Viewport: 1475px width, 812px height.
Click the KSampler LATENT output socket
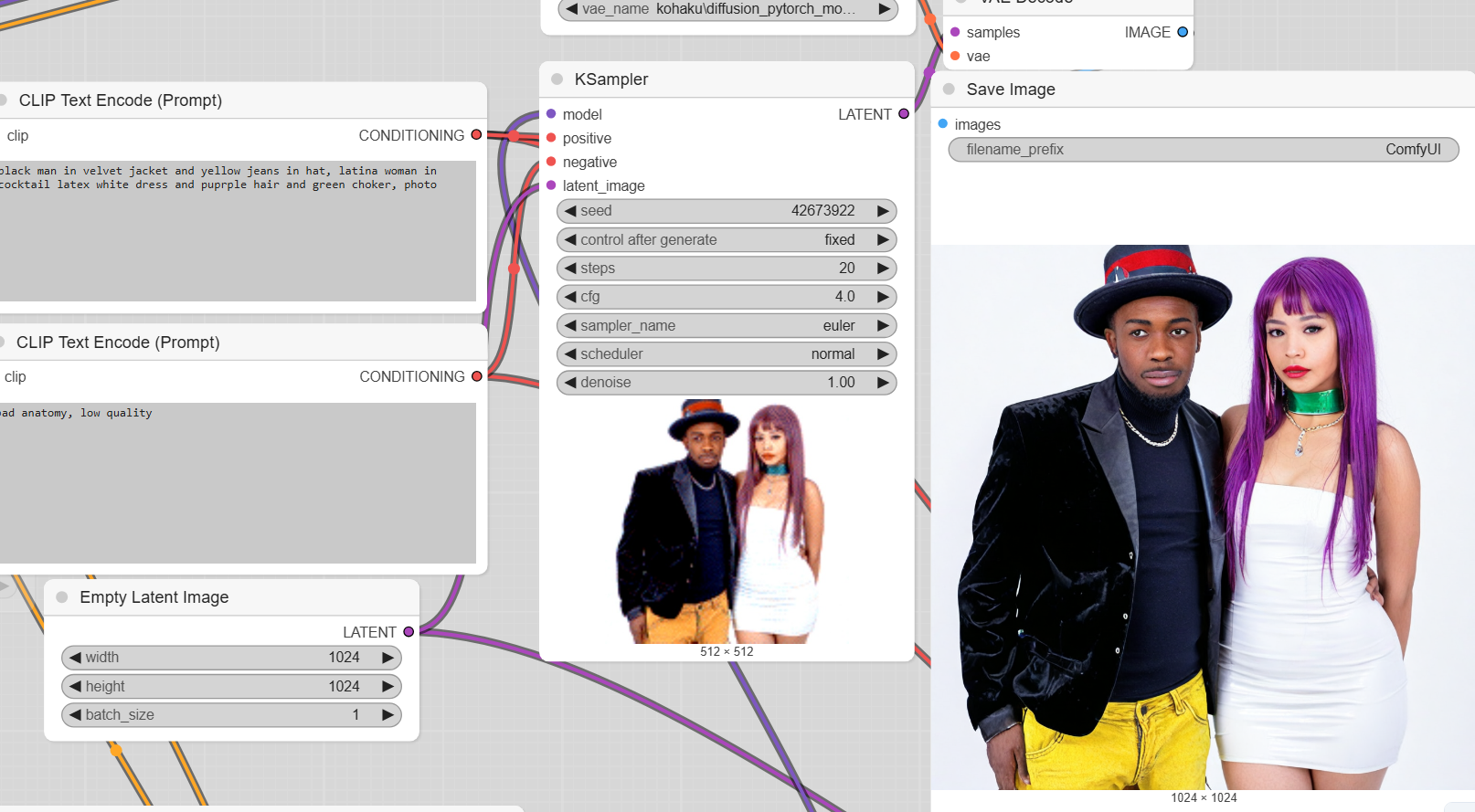click(x=904, y=114)
